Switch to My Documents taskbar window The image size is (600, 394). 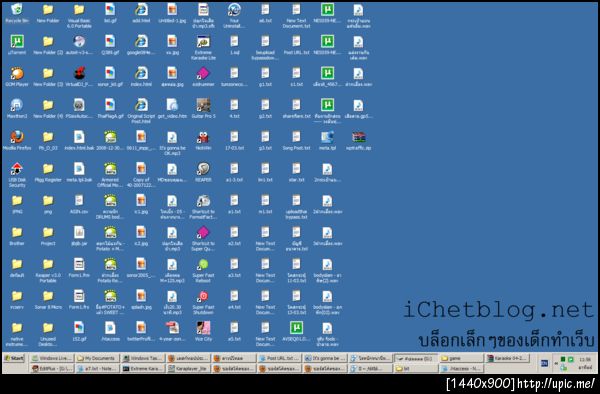(x=96, y=358)
